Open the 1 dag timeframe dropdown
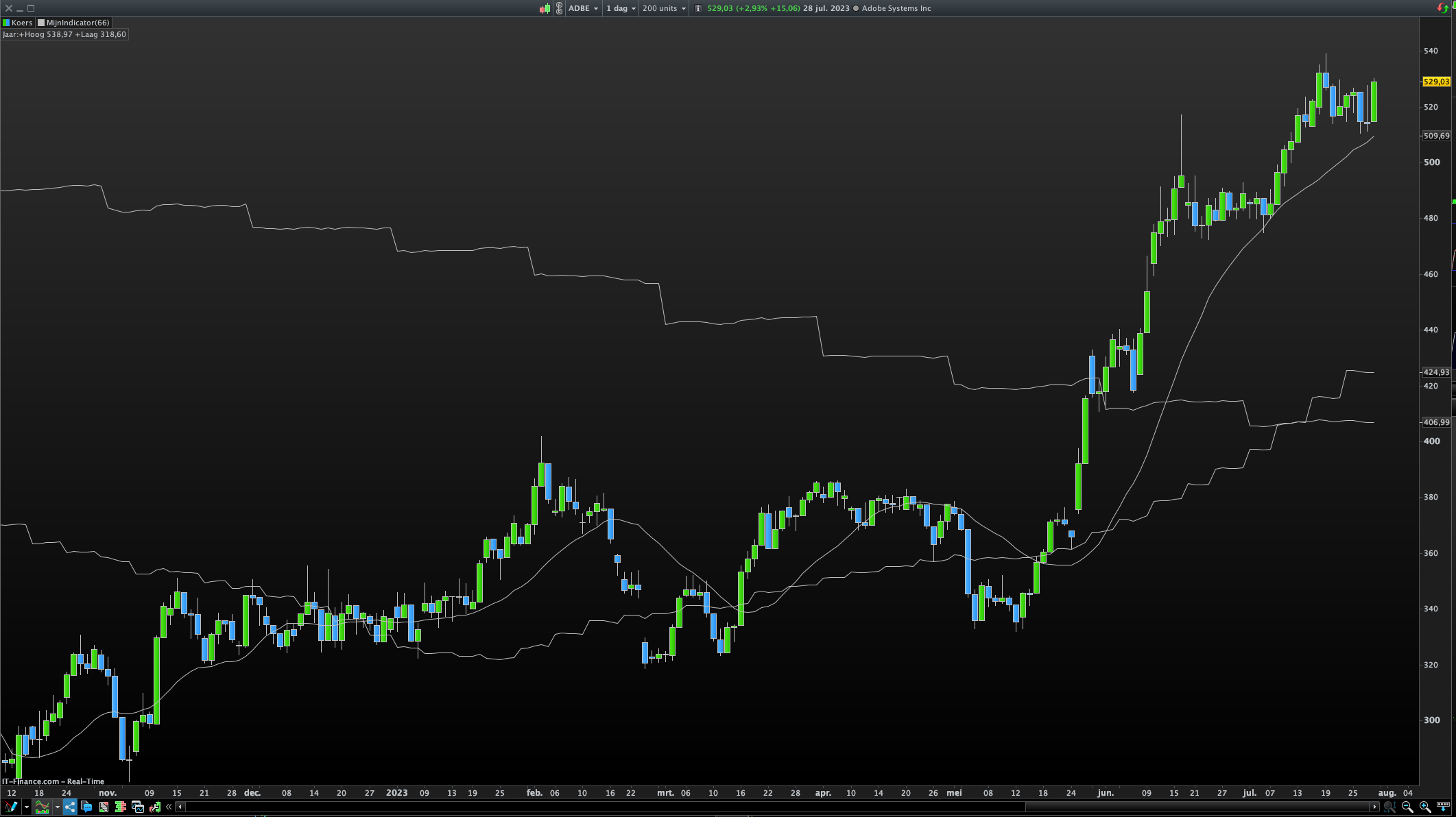Image resolution: width=1456 pixels, height=817 pixels. pos(621,8)
